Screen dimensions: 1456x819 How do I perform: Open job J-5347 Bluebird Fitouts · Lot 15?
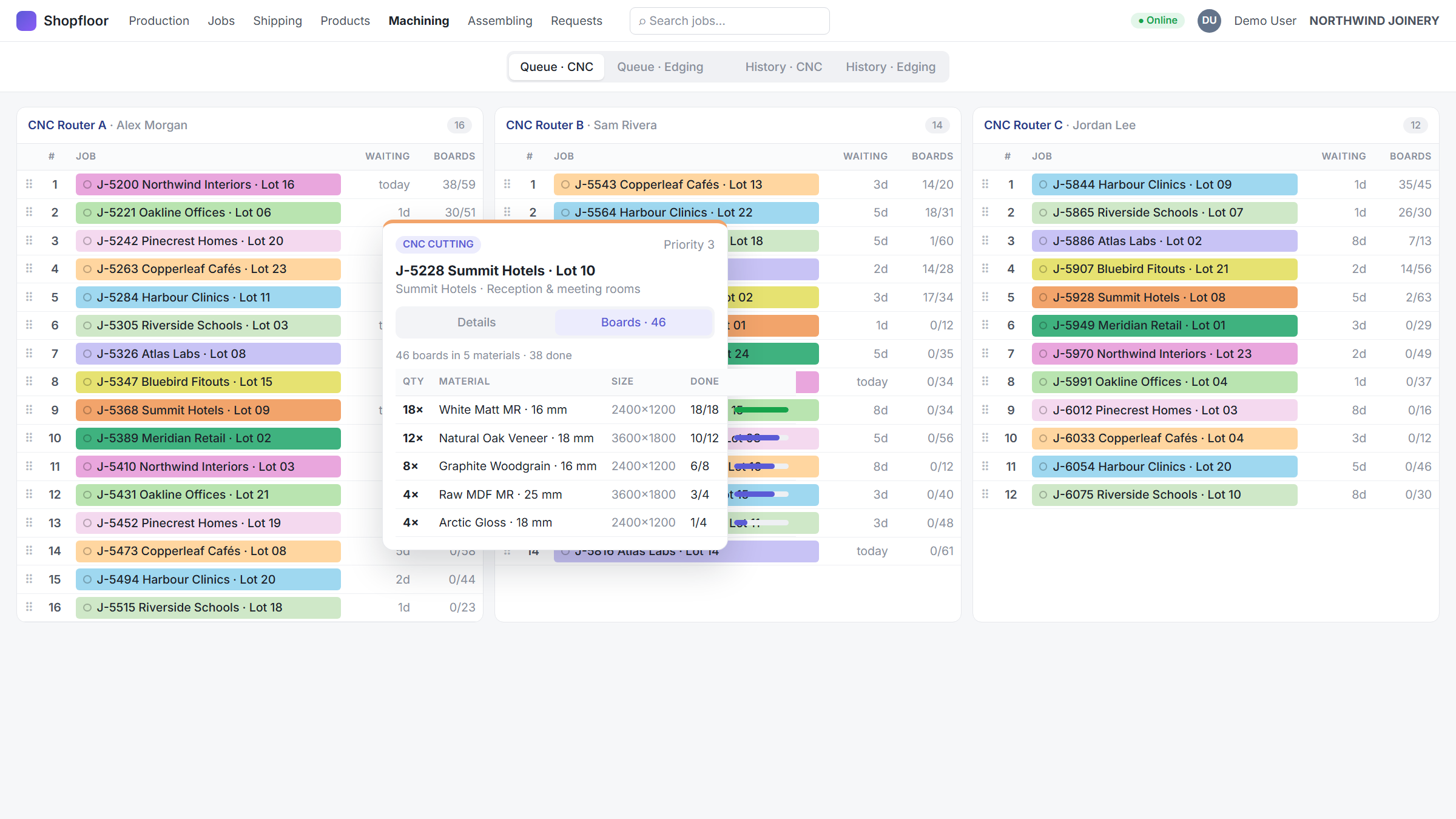point(208,382)
